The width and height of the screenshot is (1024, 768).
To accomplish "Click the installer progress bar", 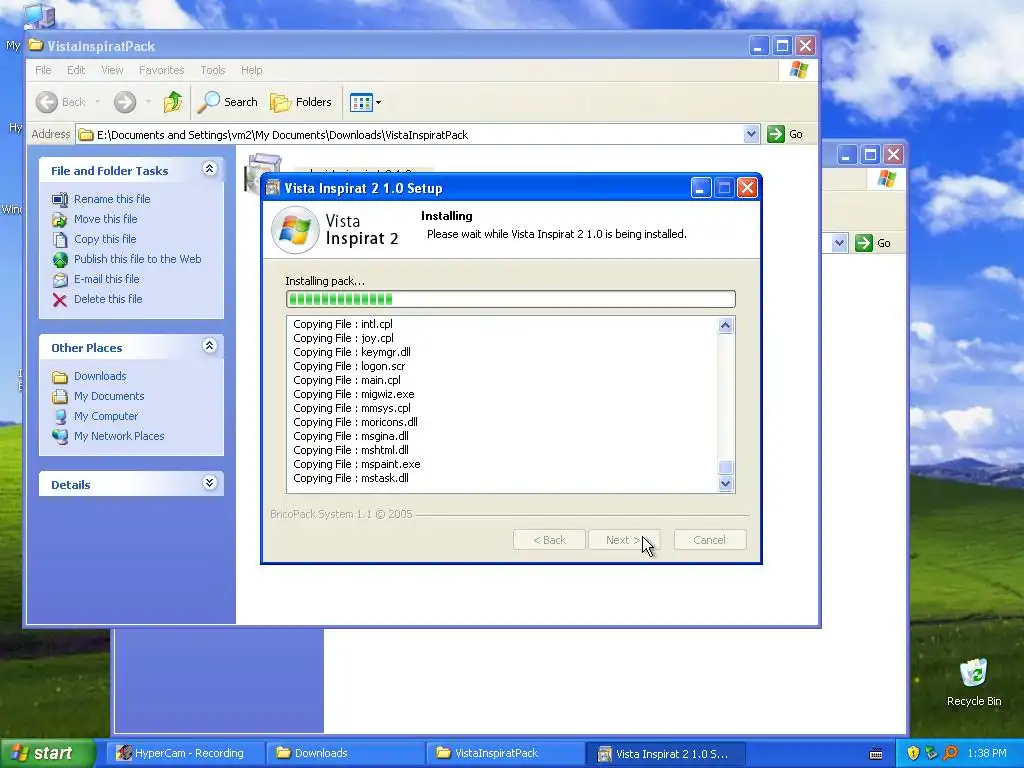I will [x=511, y=299].
